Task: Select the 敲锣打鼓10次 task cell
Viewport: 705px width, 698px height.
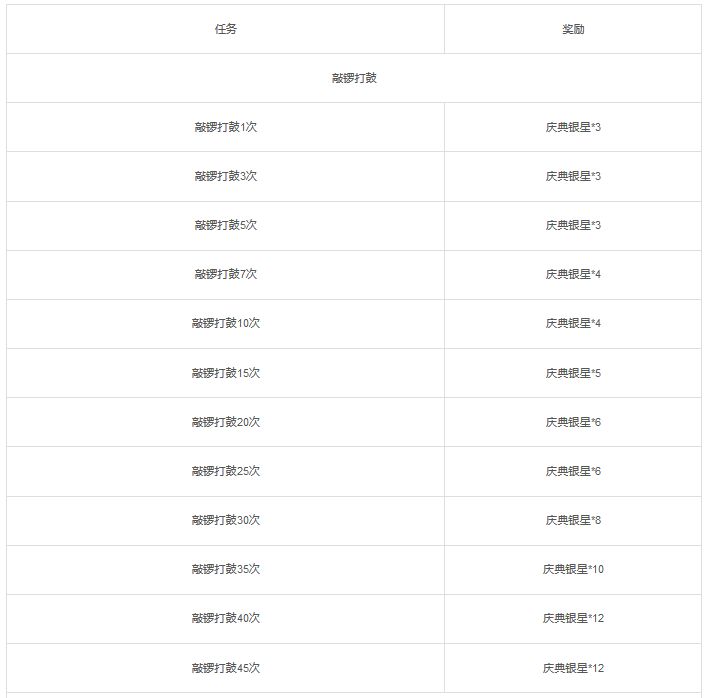Action: [x=226, y=323]
